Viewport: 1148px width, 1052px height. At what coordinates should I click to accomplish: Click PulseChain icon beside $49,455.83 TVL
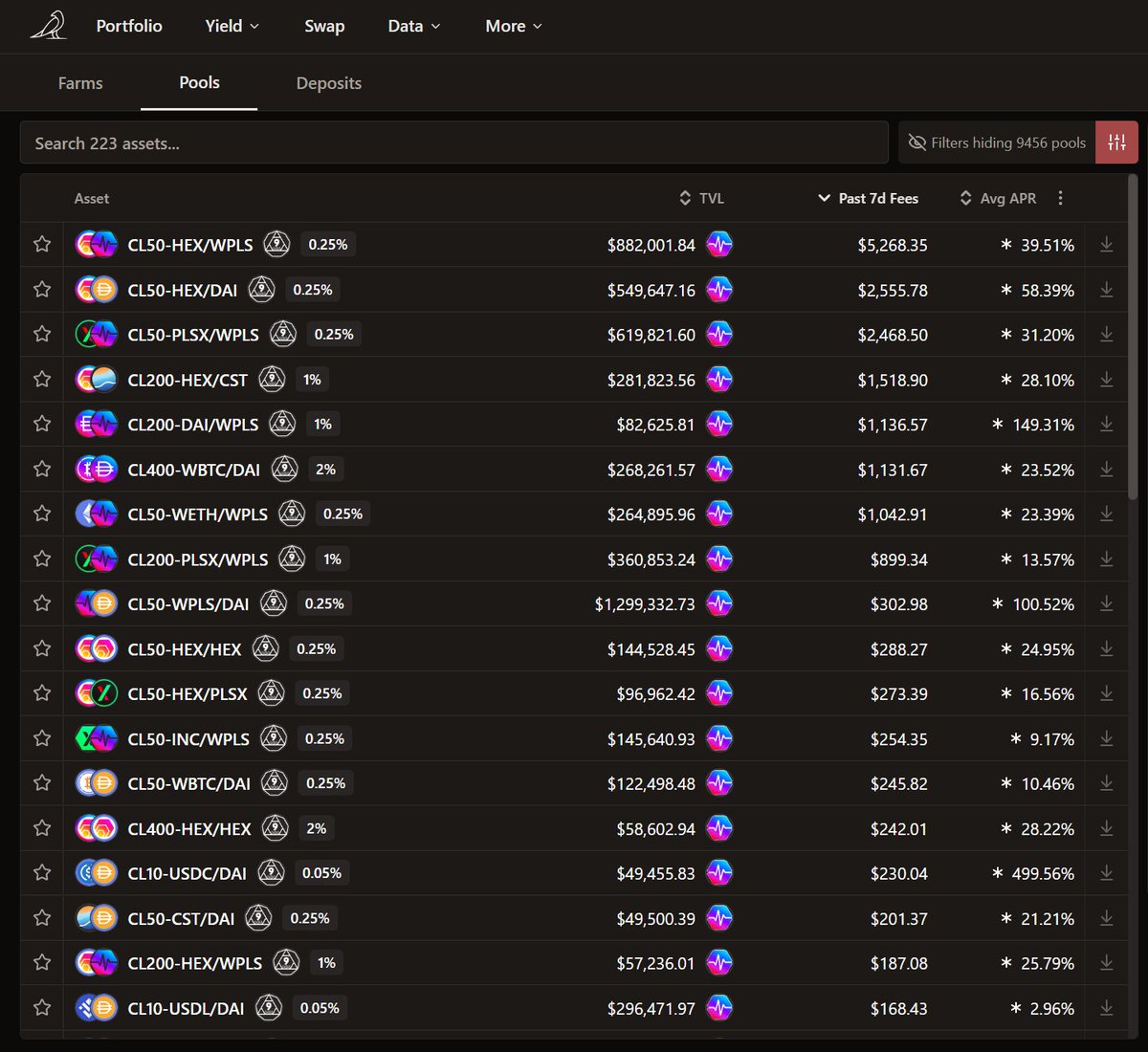click(x=719, y=873)
